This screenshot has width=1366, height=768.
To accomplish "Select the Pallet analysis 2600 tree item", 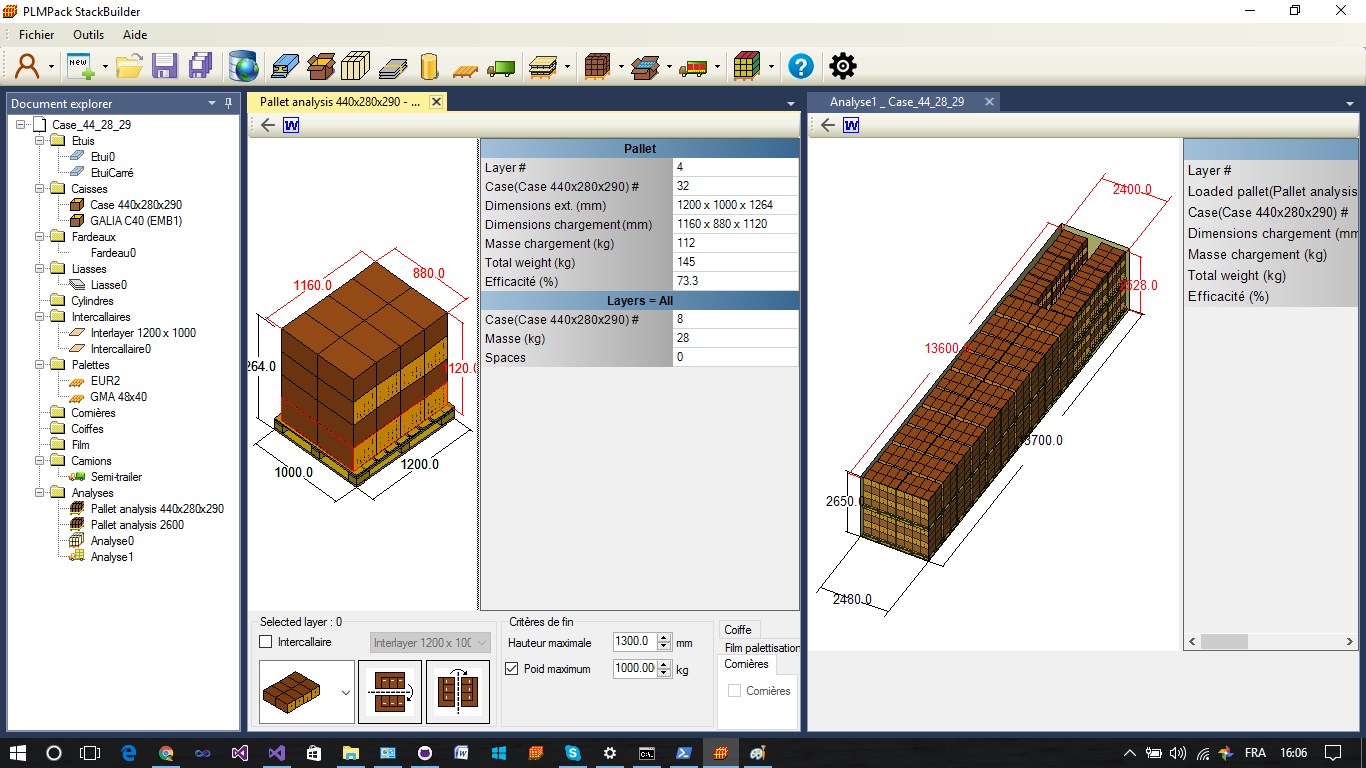I will (137, 525).
